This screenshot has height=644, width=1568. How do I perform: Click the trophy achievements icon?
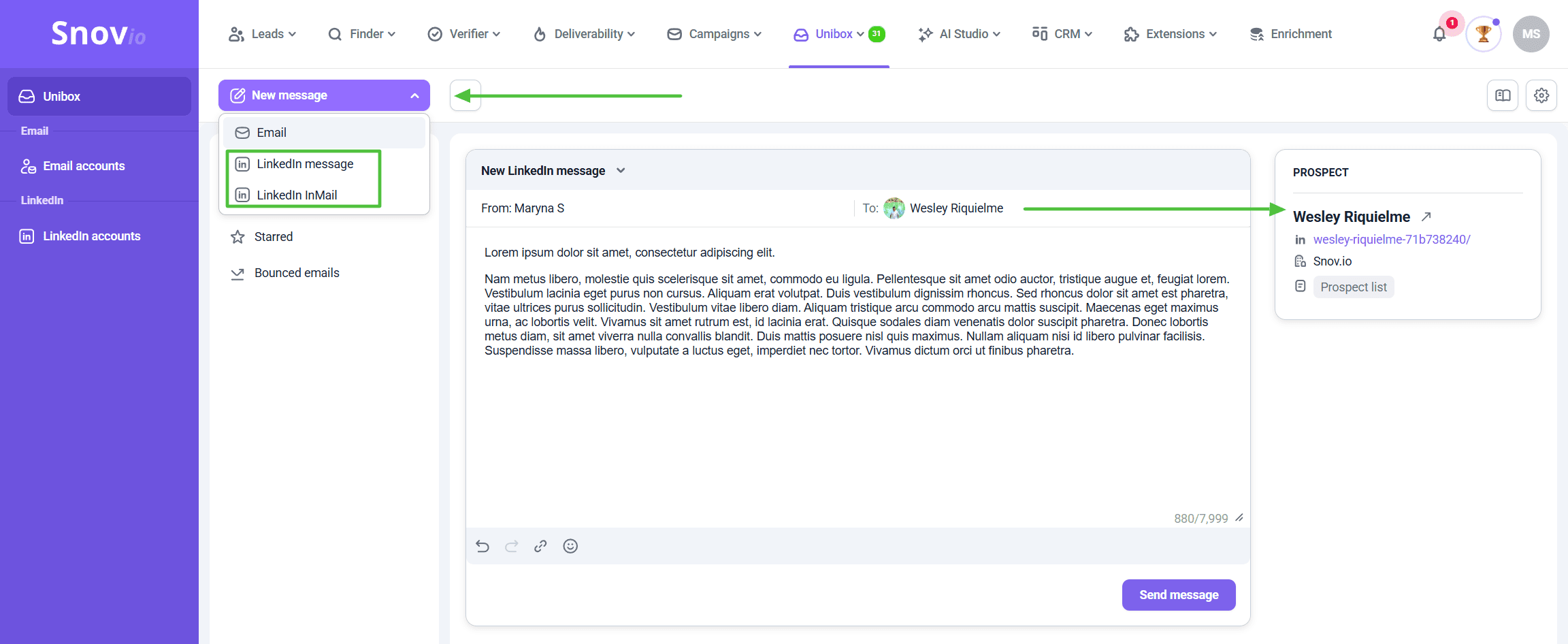(1483, 34)
